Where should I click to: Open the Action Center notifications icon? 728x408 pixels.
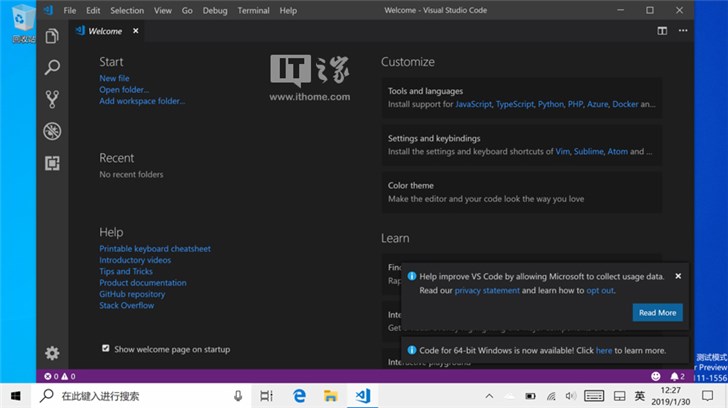(x=708, y=396)
